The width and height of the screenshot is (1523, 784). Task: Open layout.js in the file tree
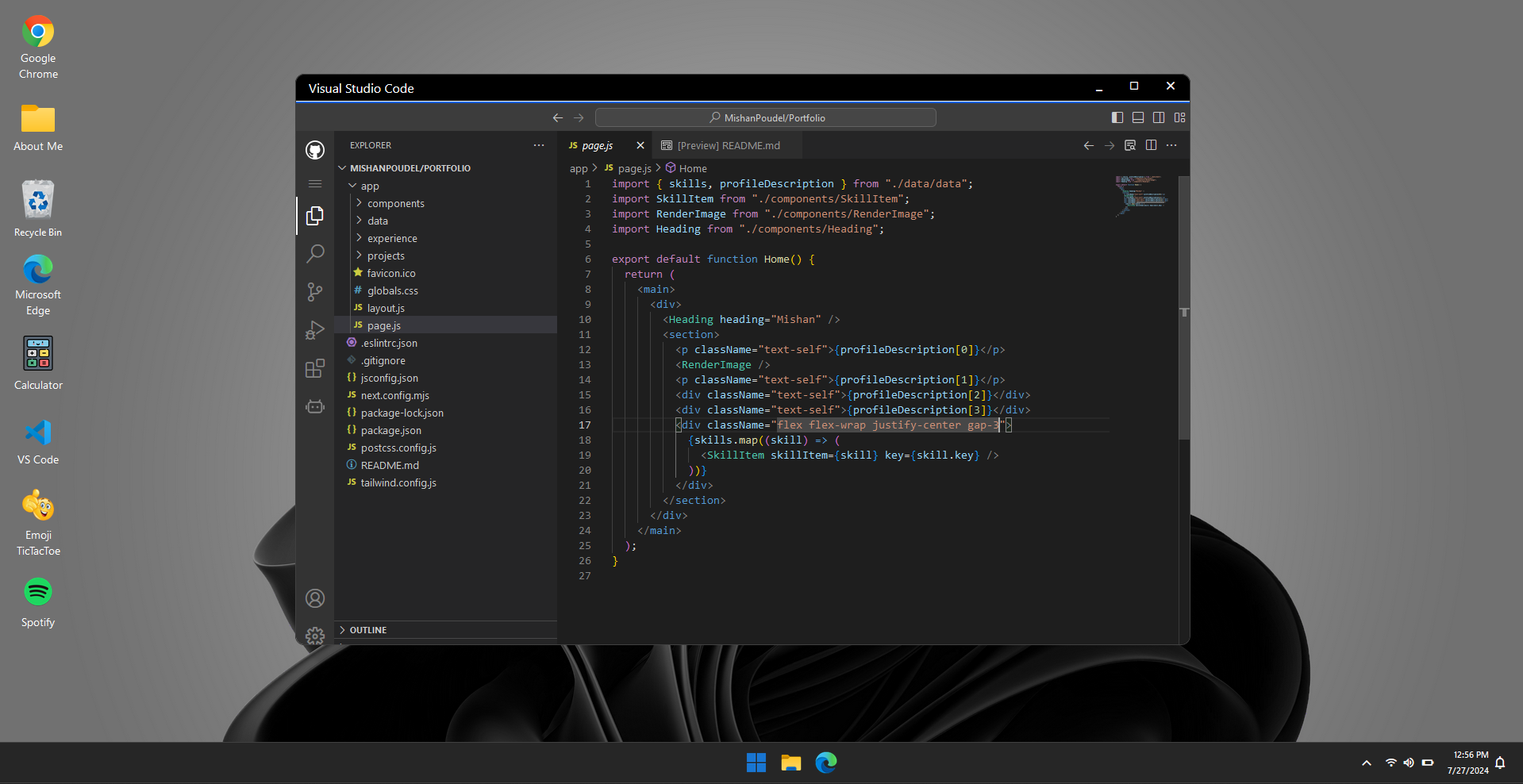point(446,308)
